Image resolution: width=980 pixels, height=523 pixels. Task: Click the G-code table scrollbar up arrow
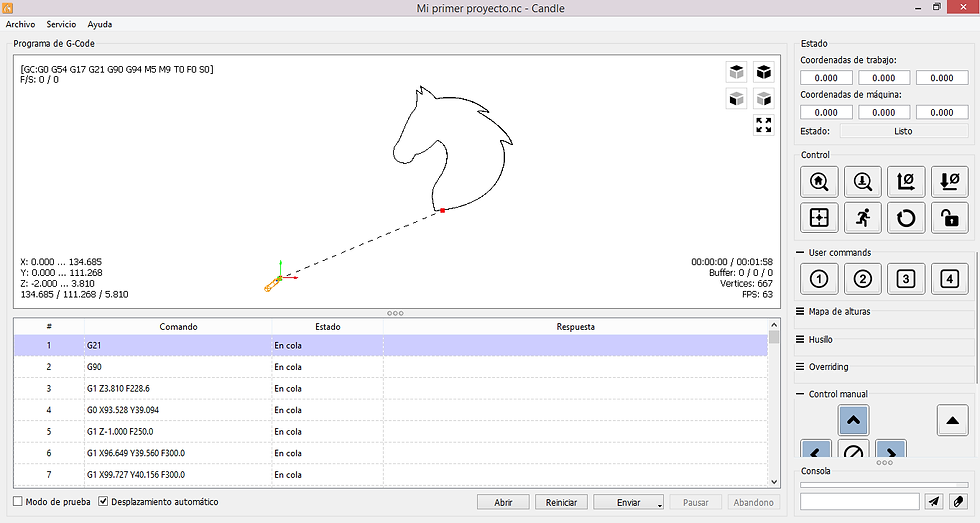[x=774, y=325]
